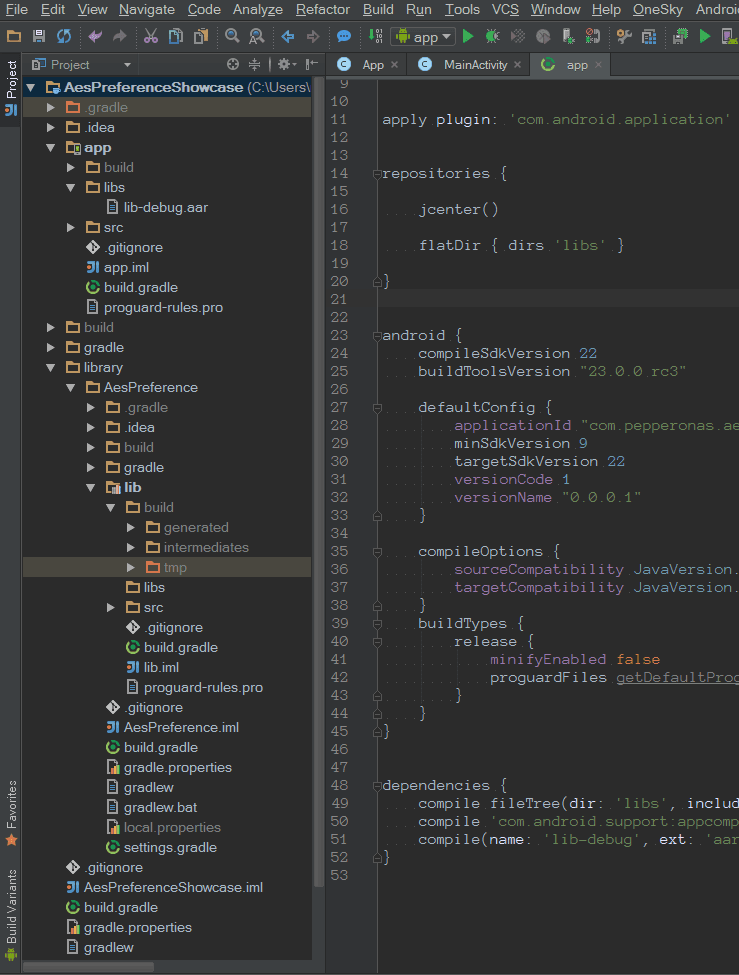Image resolution: width=739 pixels, height=975 pixels.
Task: Click the Find magnifier icon
Action: [232, 36]
